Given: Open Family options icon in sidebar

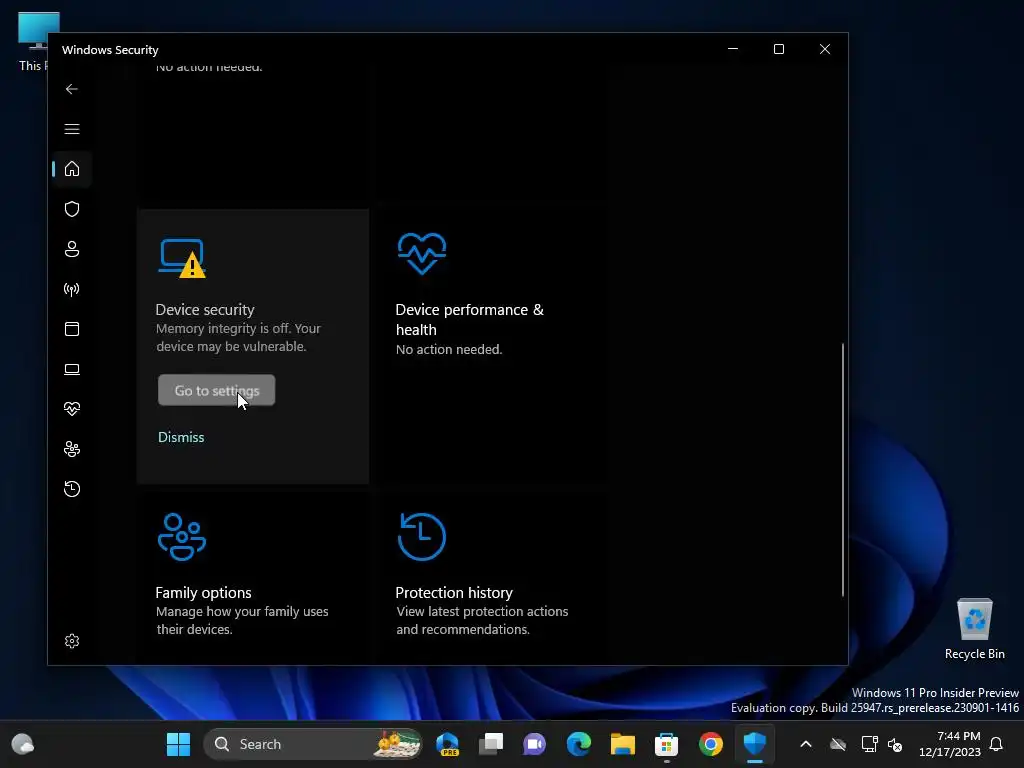Looking at the screenshot, I should click(x=72, y=449).
